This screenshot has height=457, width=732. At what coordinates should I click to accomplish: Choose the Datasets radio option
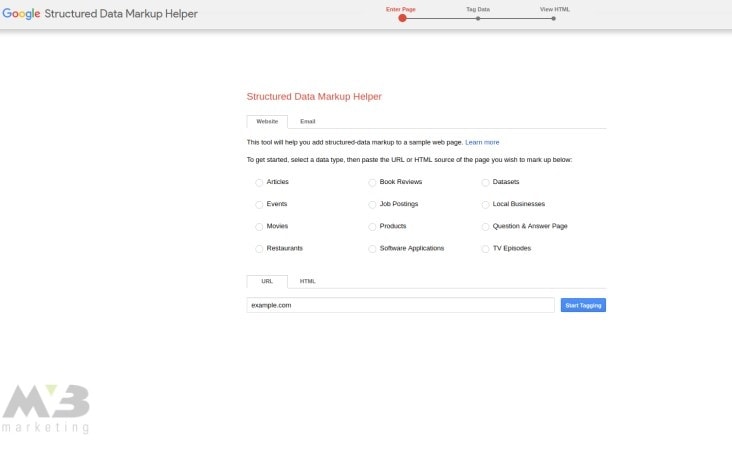pyautogui.click(x=485, y=183)
